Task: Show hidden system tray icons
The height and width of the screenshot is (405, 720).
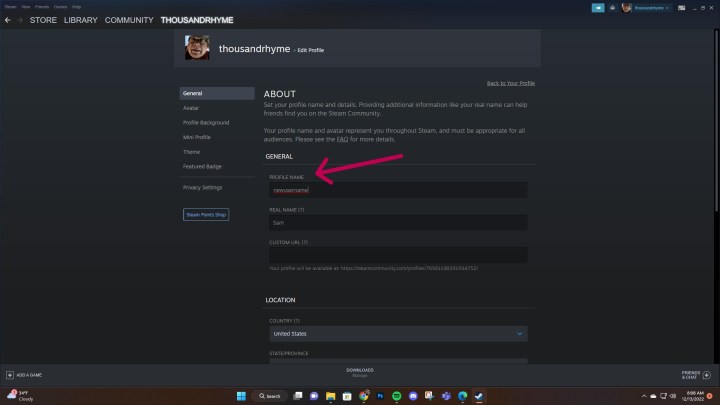Action: click(x=644, y=396)
